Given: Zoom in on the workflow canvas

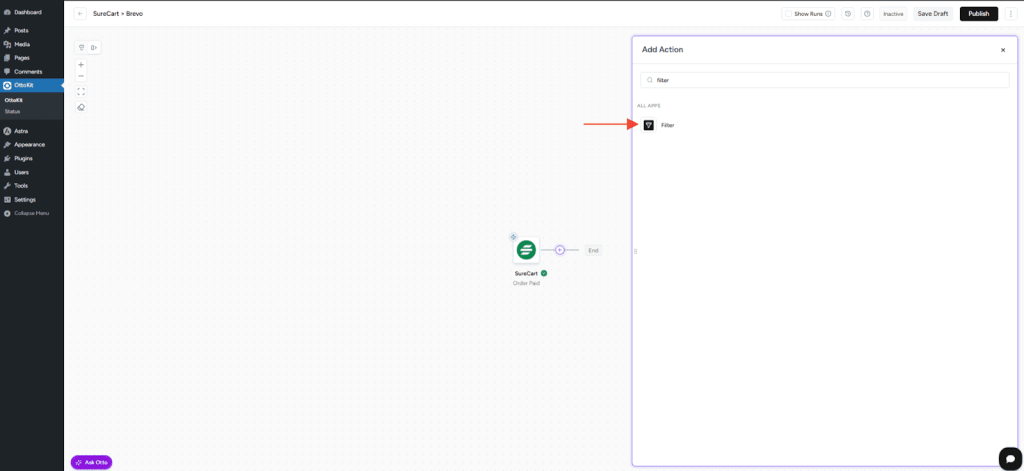Looking at the screenshot, I should coord(81,65).
